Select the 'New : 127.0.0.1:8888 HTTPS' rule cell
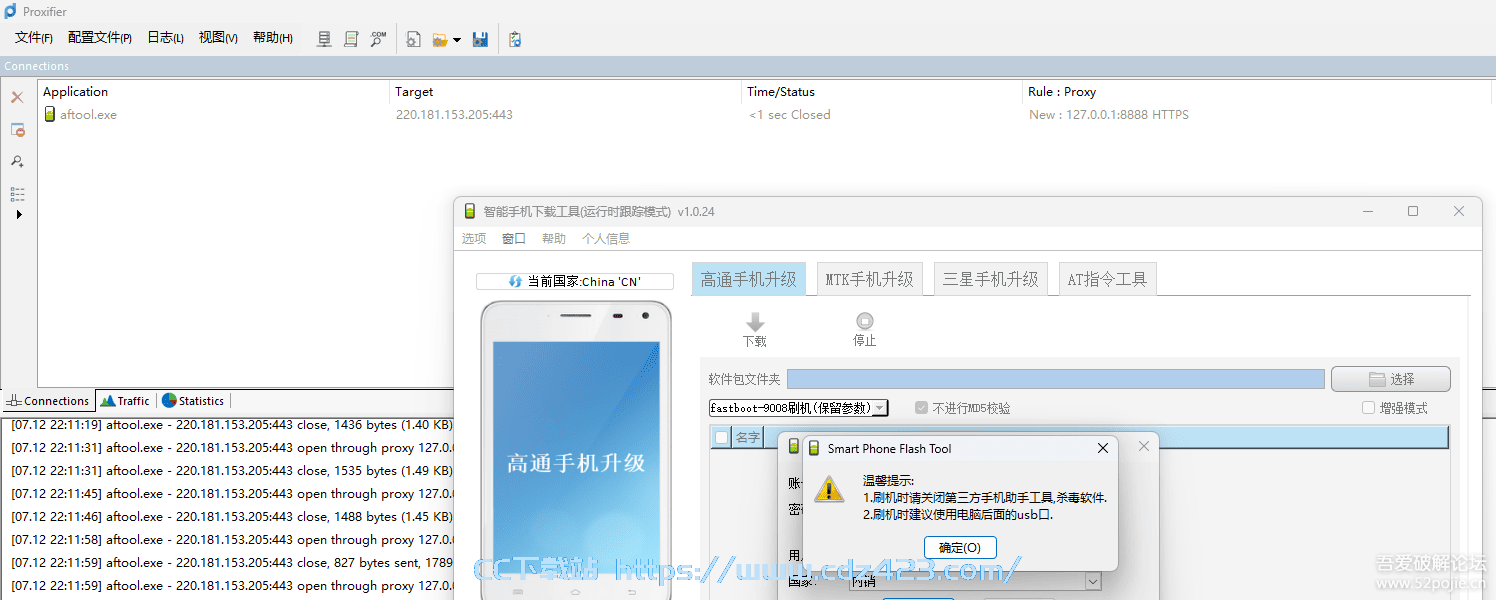The image size is (1496, 600). [1109, 115]
